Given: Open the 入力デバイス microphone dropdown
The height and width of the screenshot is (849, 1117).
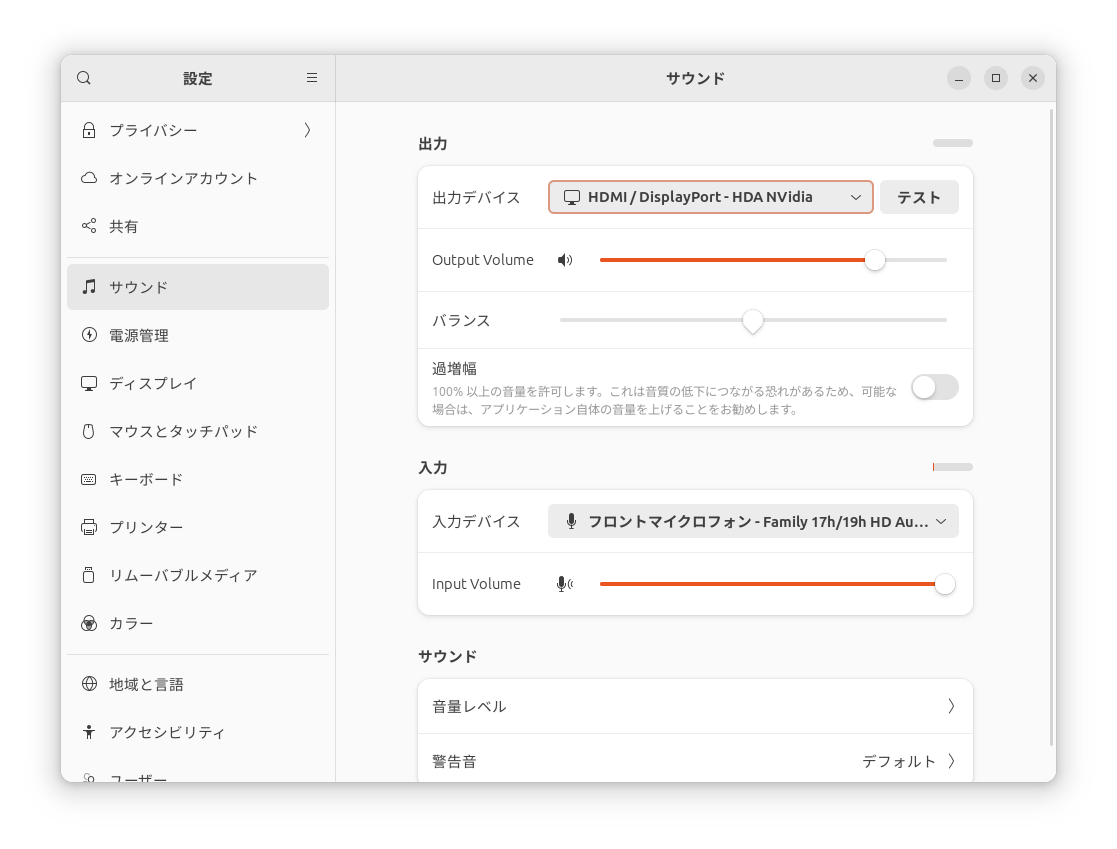Looking at the screenshot, I should tap(752, 521).
